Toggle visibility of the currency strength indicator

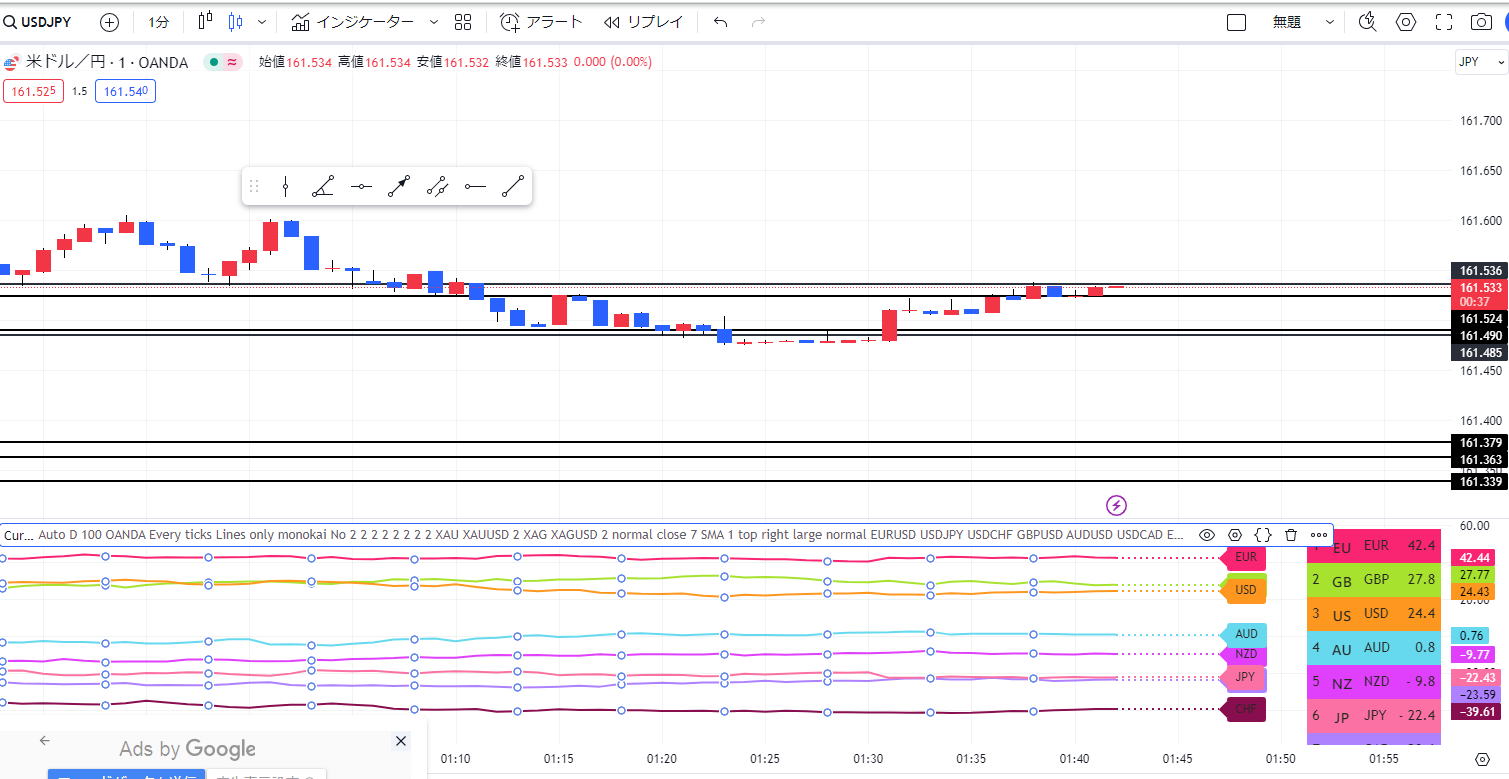tap(1207, 535)
